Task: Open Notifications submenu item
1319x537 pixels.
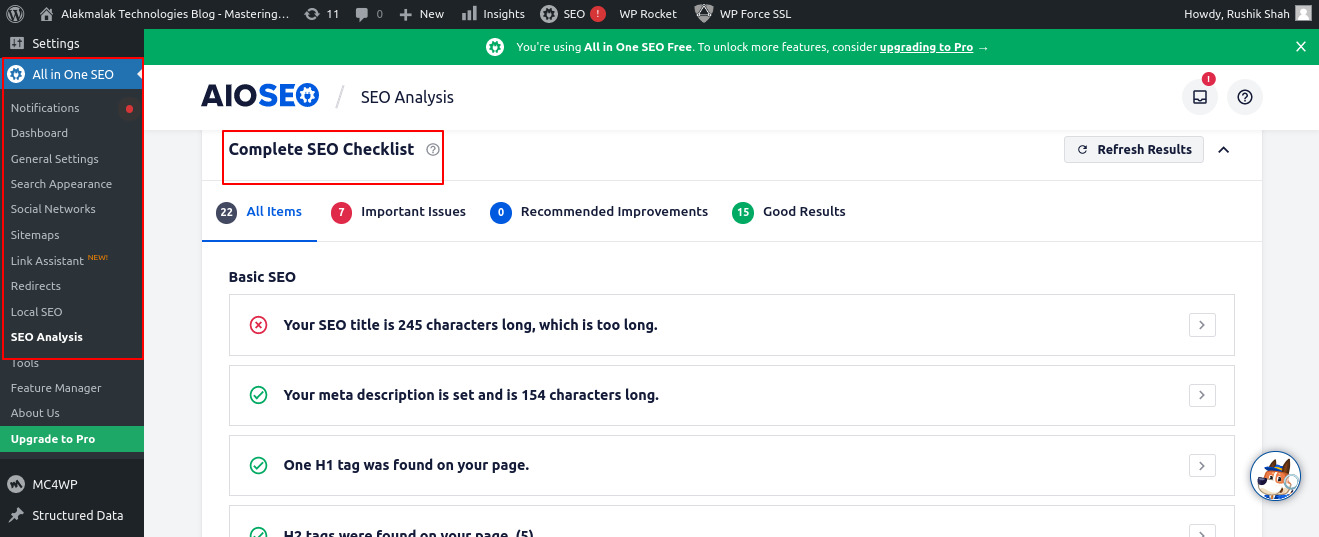Action: click(x=45, y=108)
